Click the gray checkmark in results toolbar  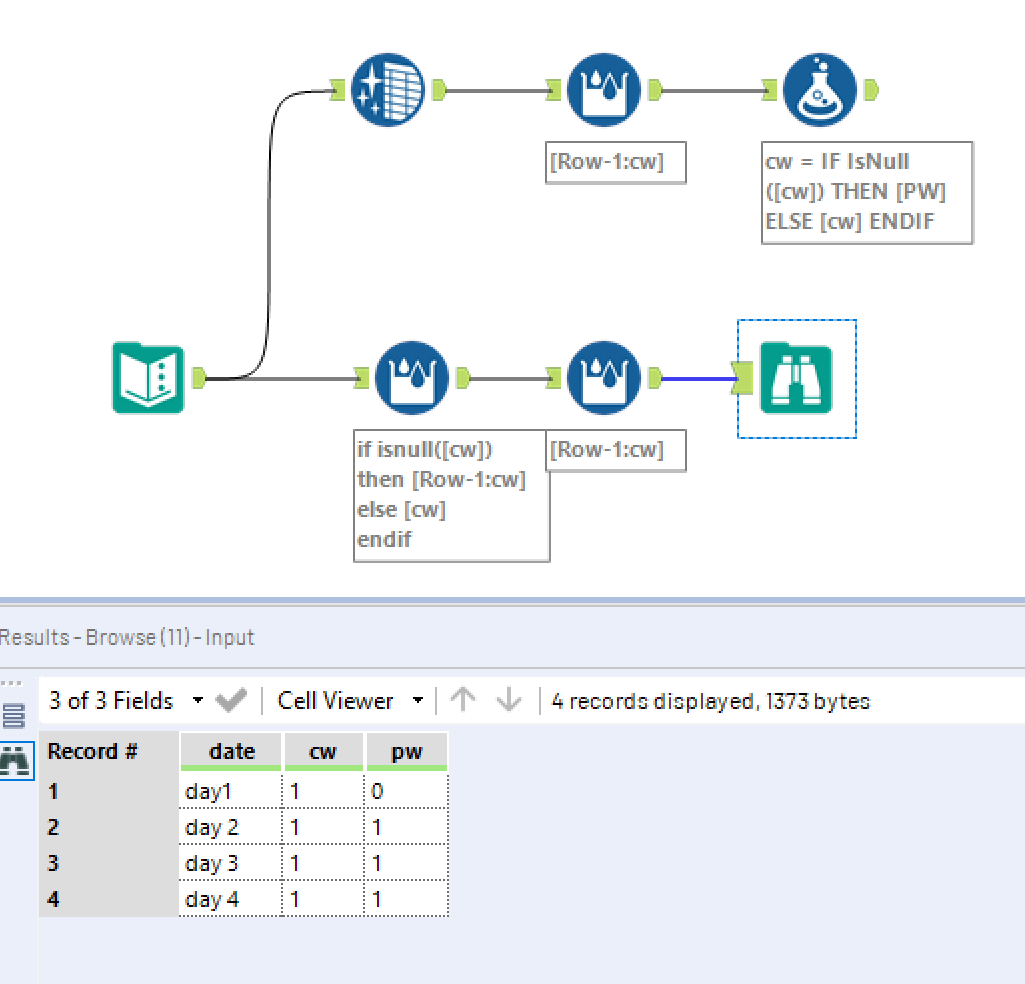[230, 700]
